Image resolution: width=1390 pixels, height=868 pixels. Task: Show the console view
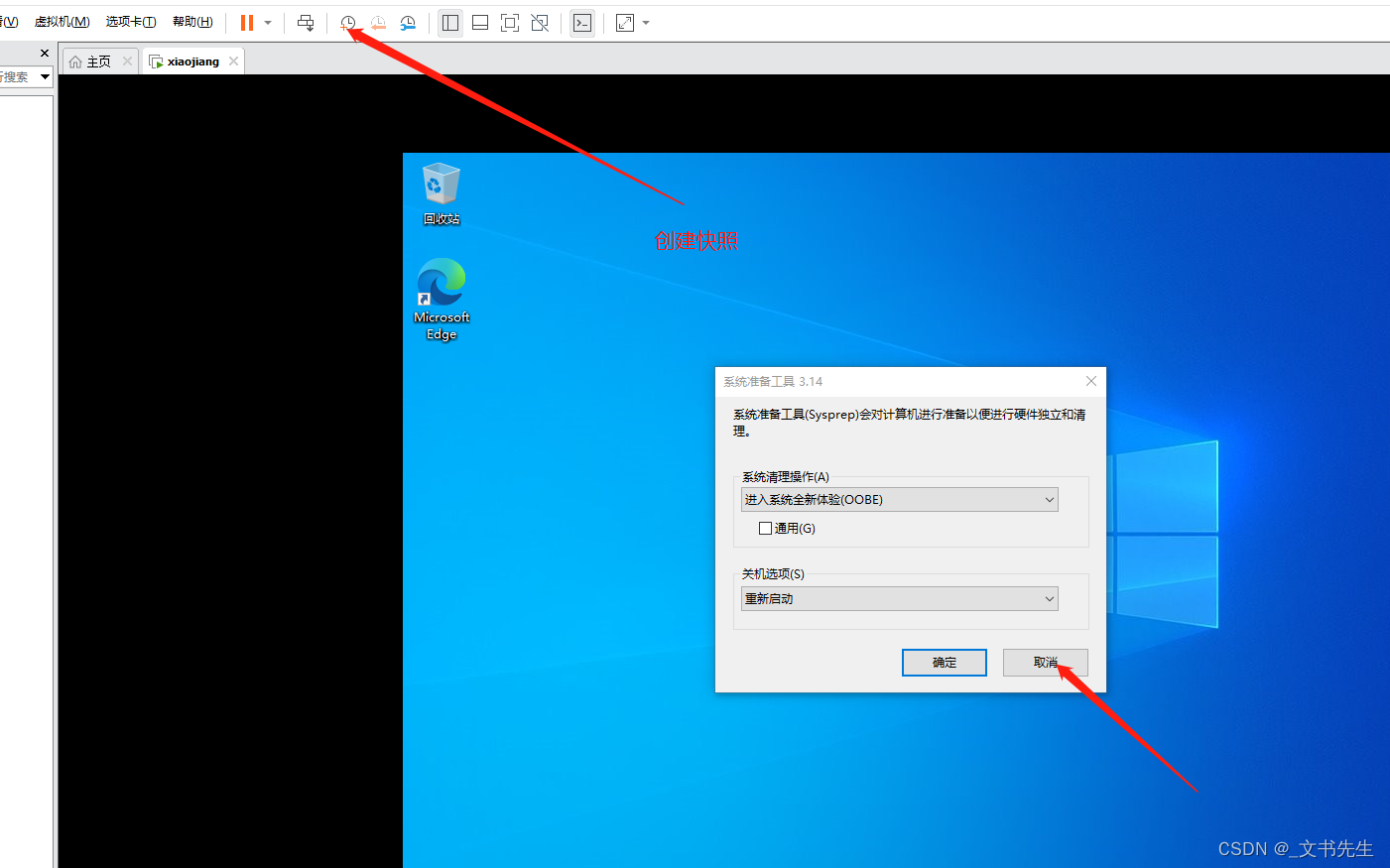582,23
